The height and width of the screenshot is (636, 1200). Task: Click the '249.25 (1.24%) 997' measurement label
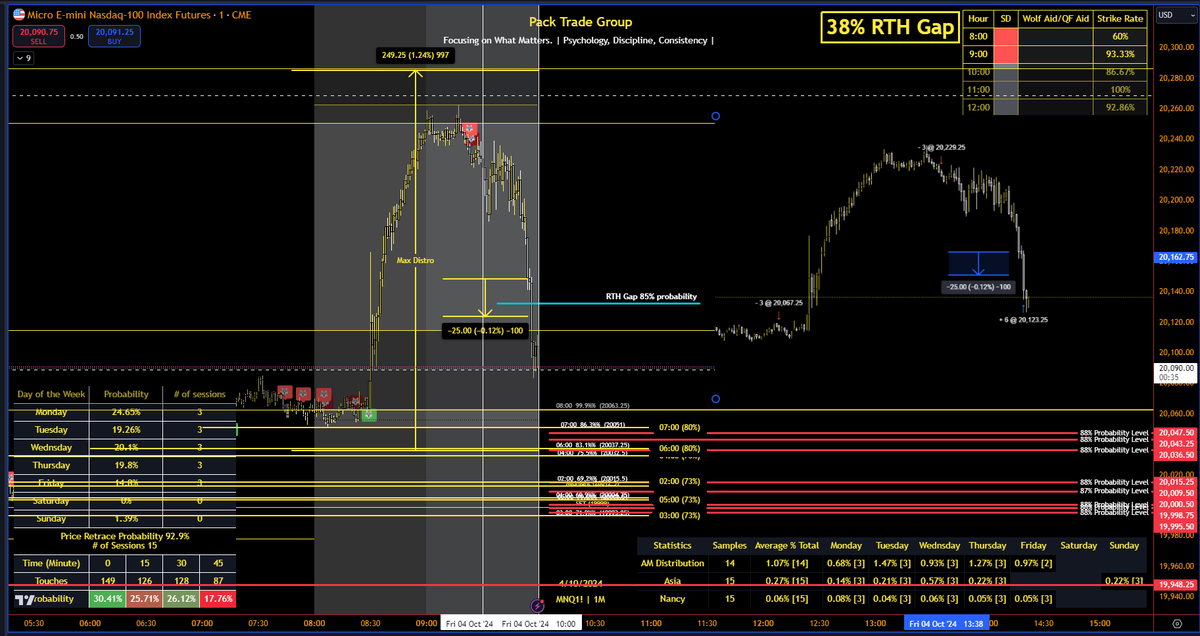click(415, 56)
